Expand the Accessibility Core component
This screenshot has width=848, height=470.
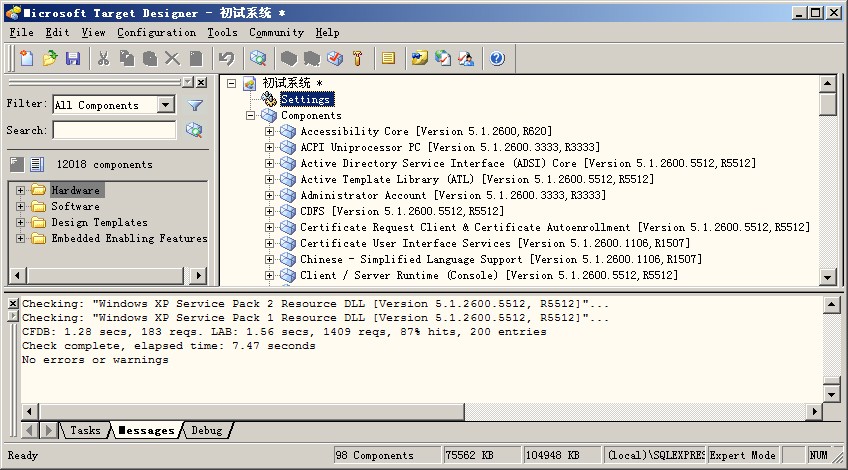[x=269, y=131]
